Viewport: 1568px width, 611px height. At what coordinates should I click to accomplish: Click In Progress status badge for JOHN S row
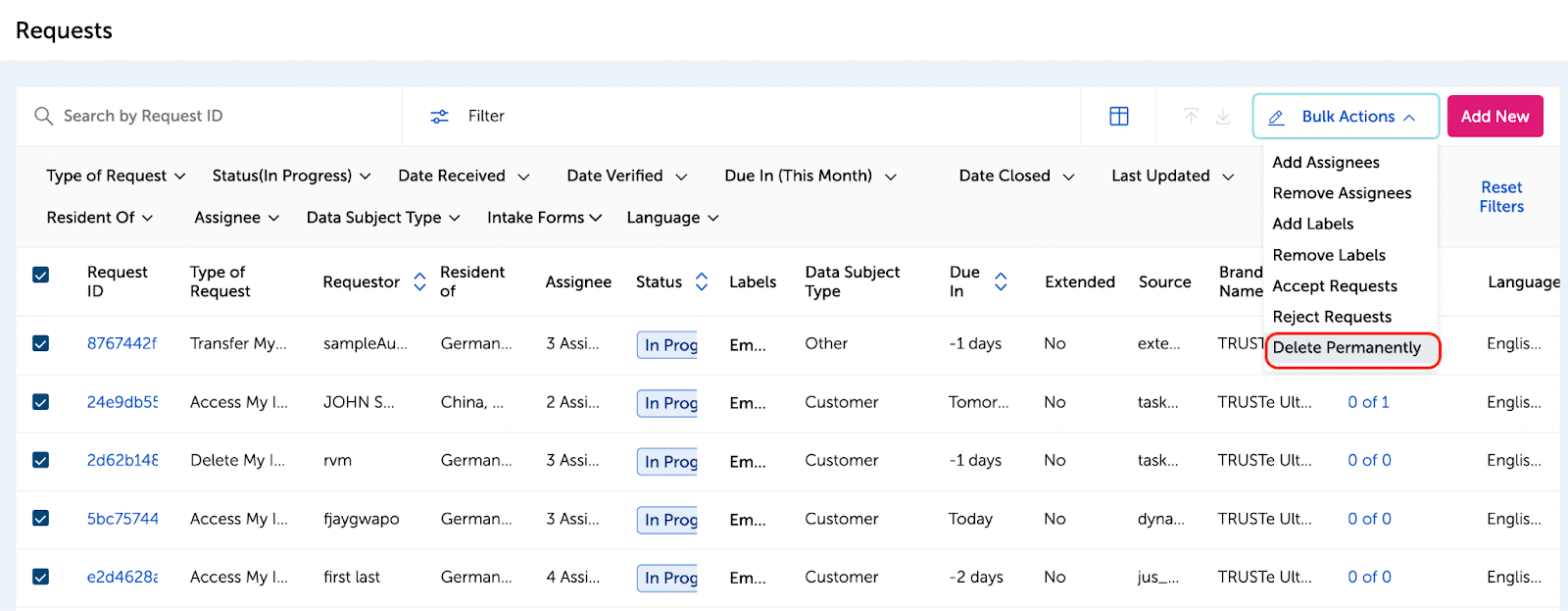(x=667, y=403)
